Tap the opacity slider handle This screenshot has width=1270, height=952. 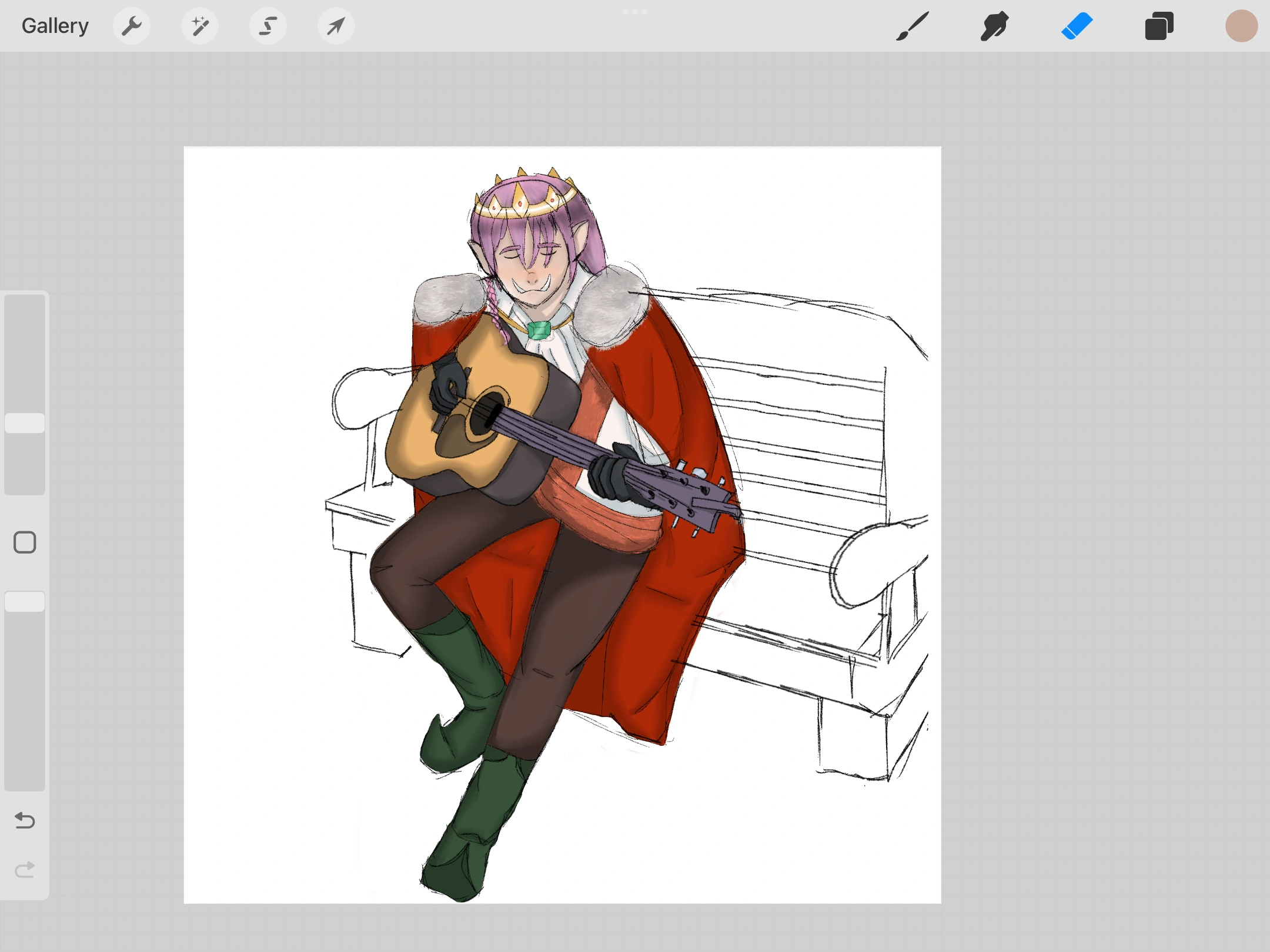pyautogui.click(x=25, y=601)
